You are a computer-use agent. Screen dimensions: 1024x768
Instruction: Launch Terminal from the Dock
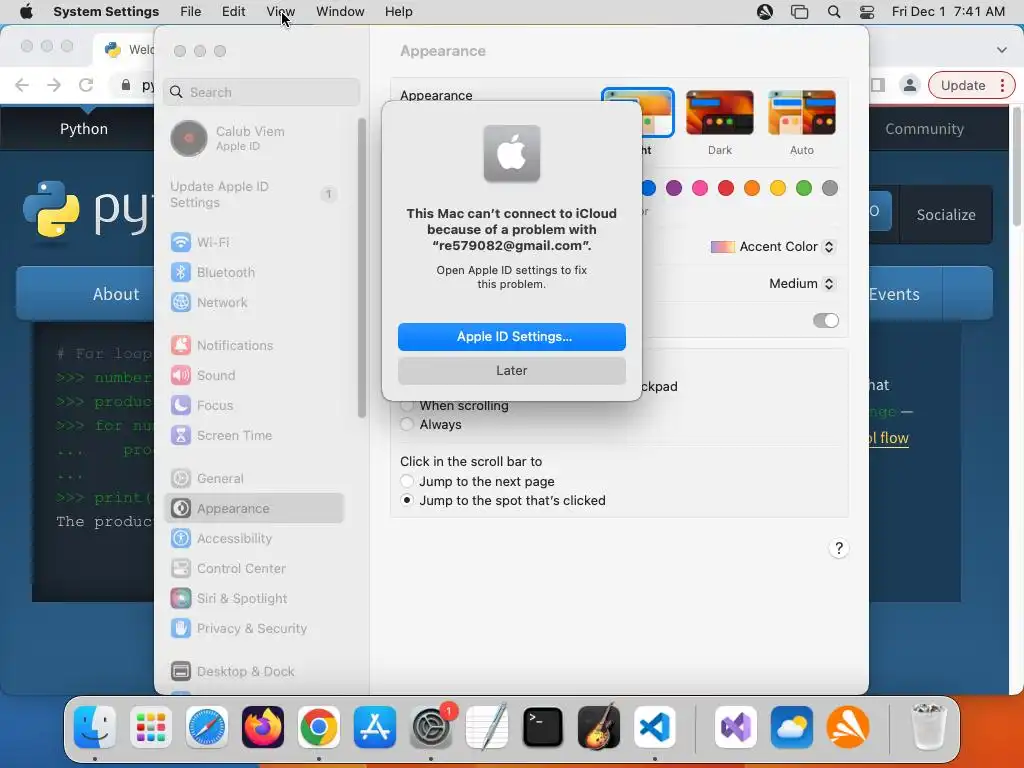(543, 727)
